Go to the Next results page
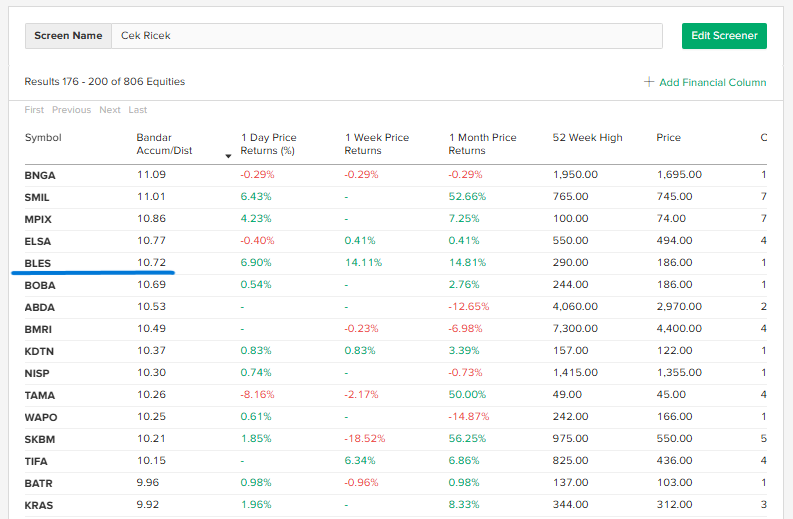The height and width of the screenshot is (519, 793). (110, 110)
